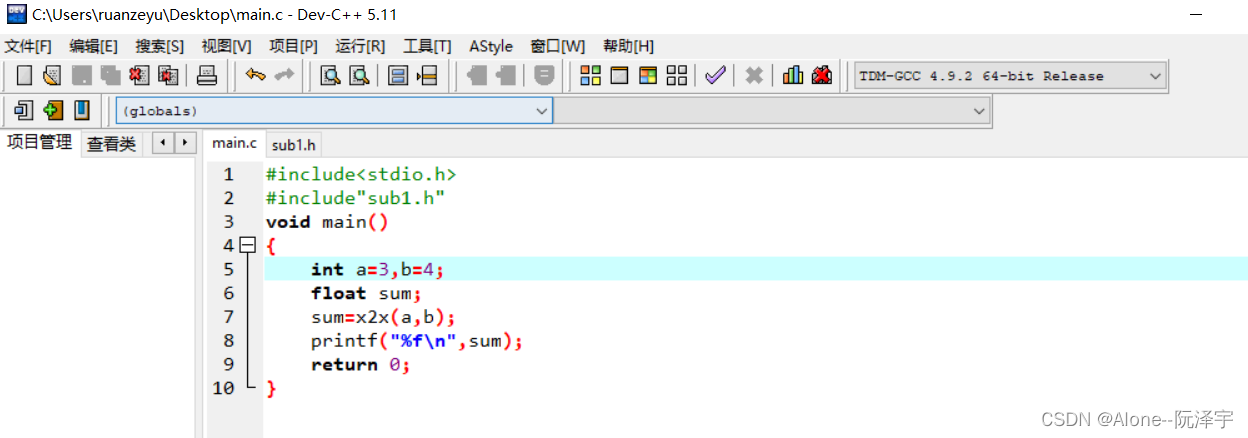Collapse the main function code fold

(248, 245)
